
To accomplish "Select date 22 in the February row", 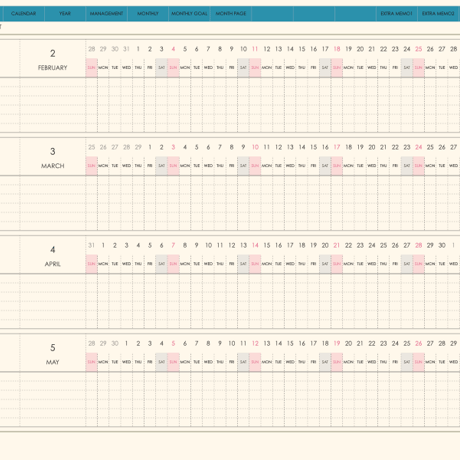I will [x=384, y=49].
